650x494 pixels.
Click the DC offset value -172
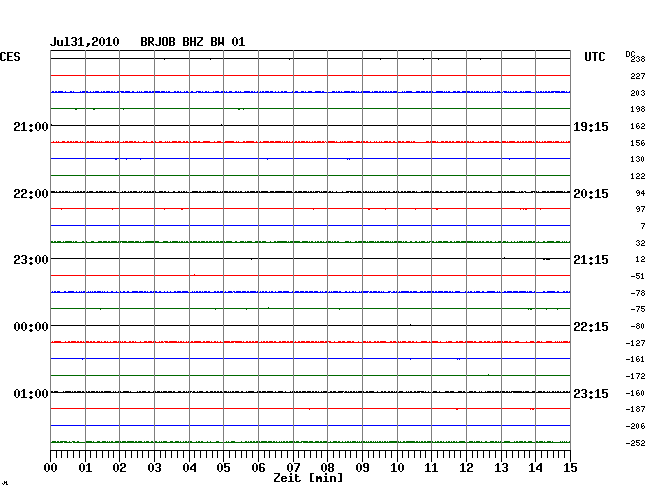[635, 376]
